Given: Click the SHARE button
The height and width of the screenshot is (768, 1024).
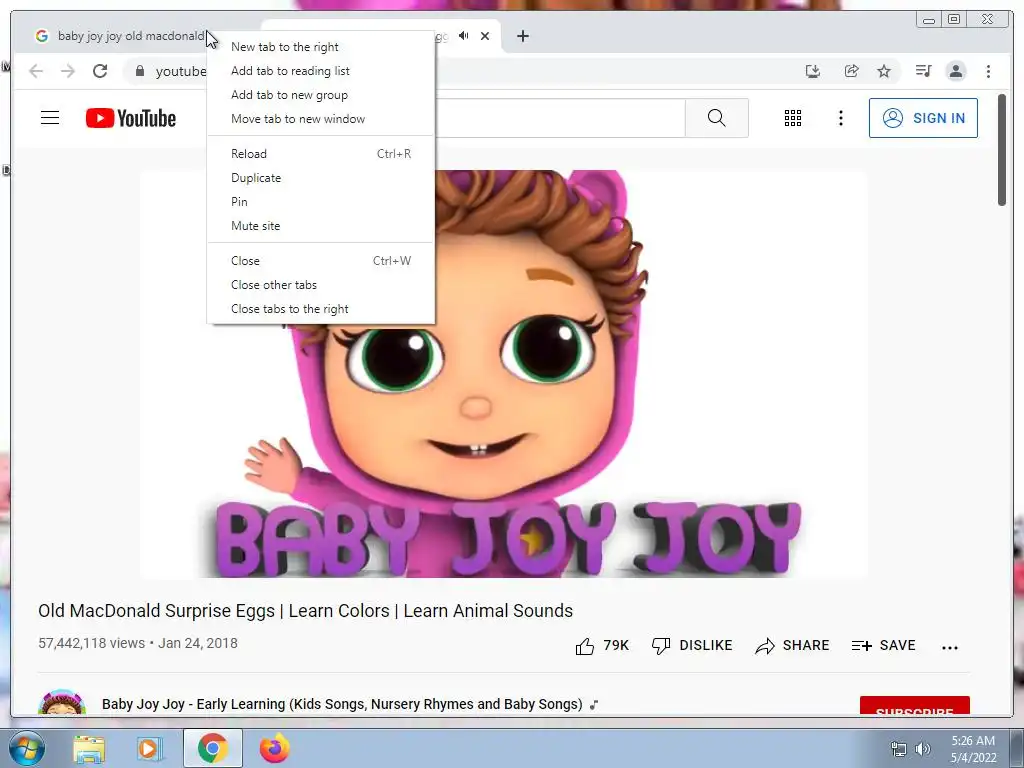Looking at the screenshot, I should click(792, 645).
